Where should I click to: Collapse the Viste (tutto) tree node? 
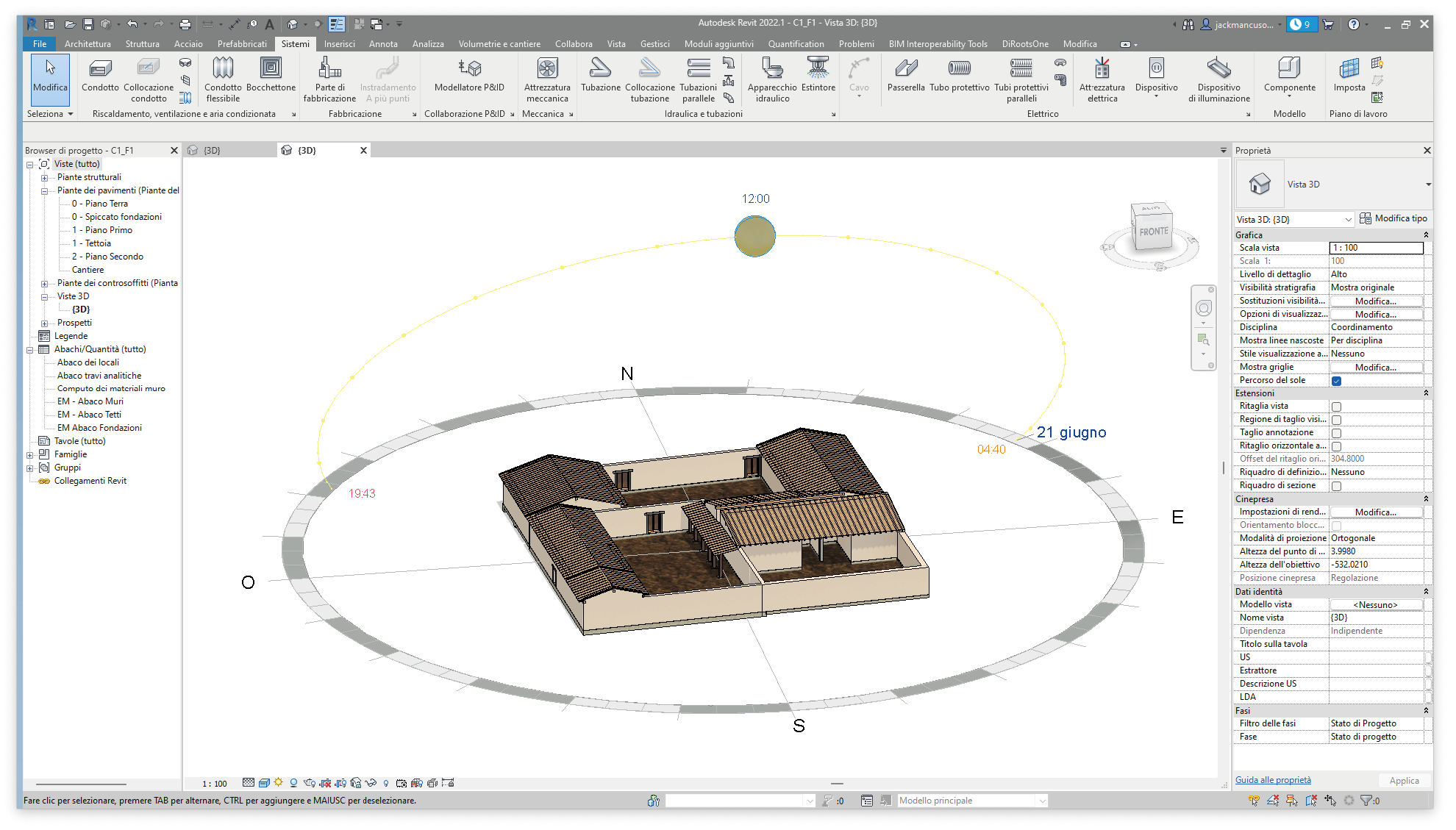[30, 165]
